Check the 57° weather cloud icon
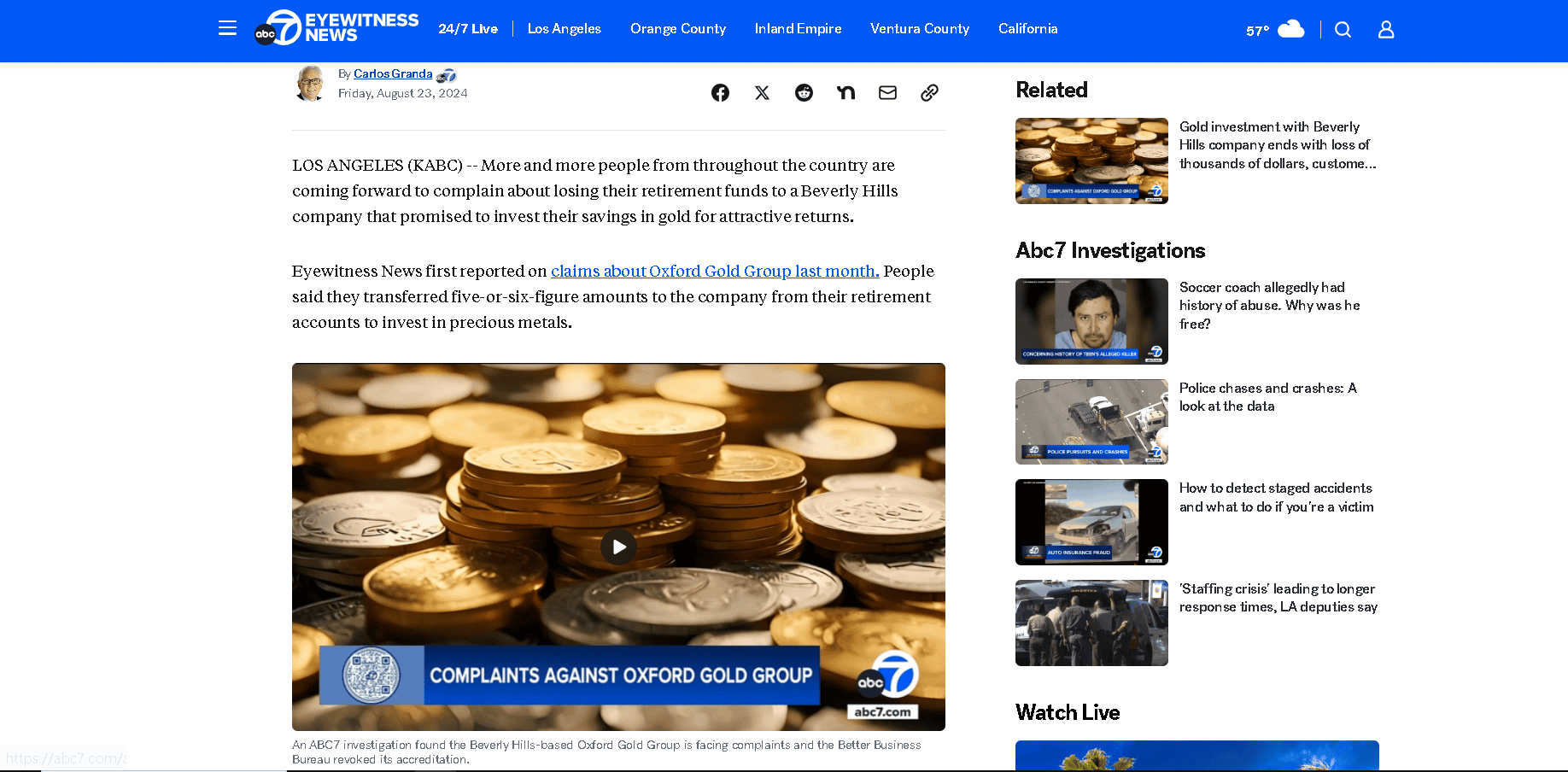The image size is (1568, 772). pos(1290,29)
